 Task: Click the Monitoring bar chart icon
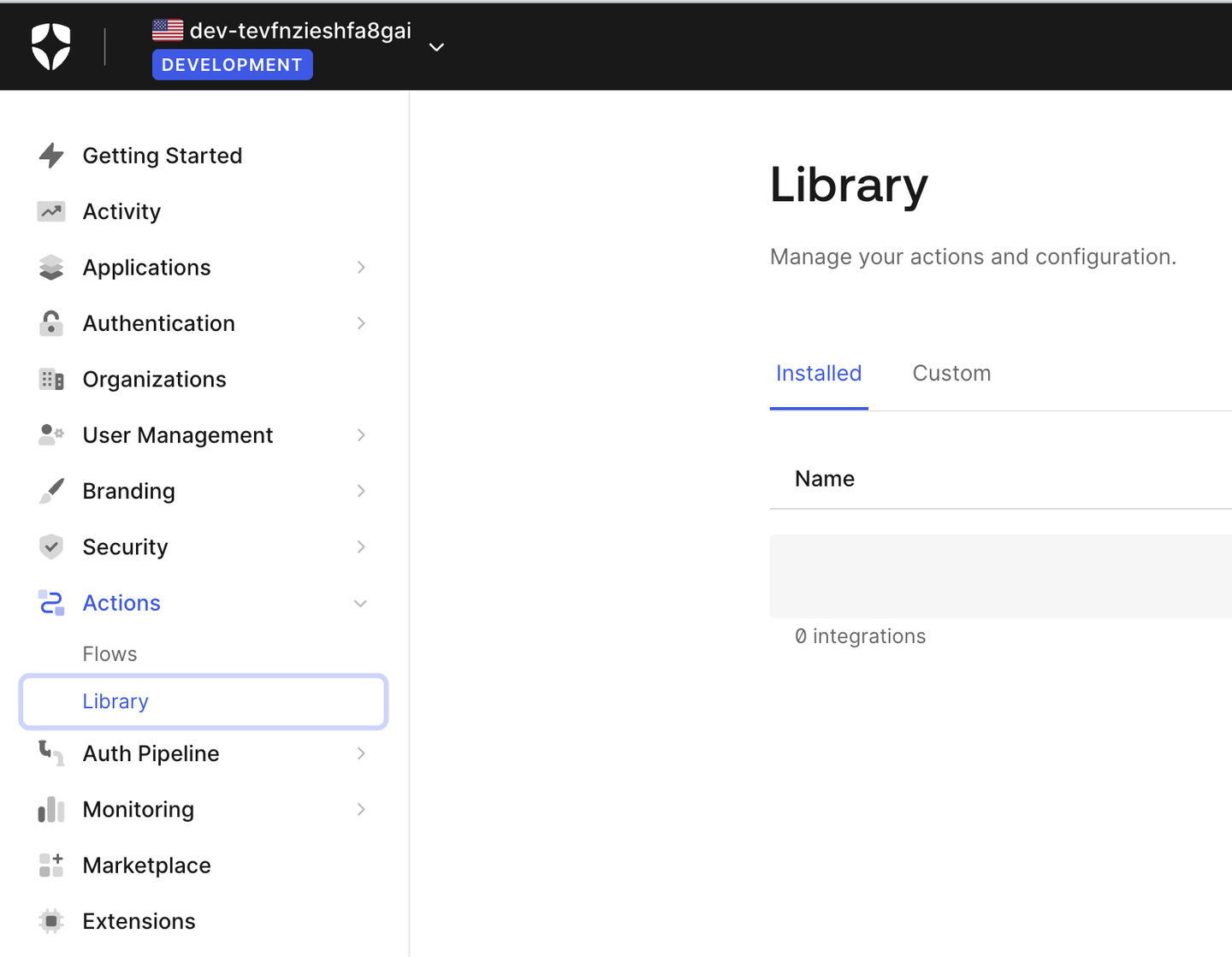(x=51, y=809)
